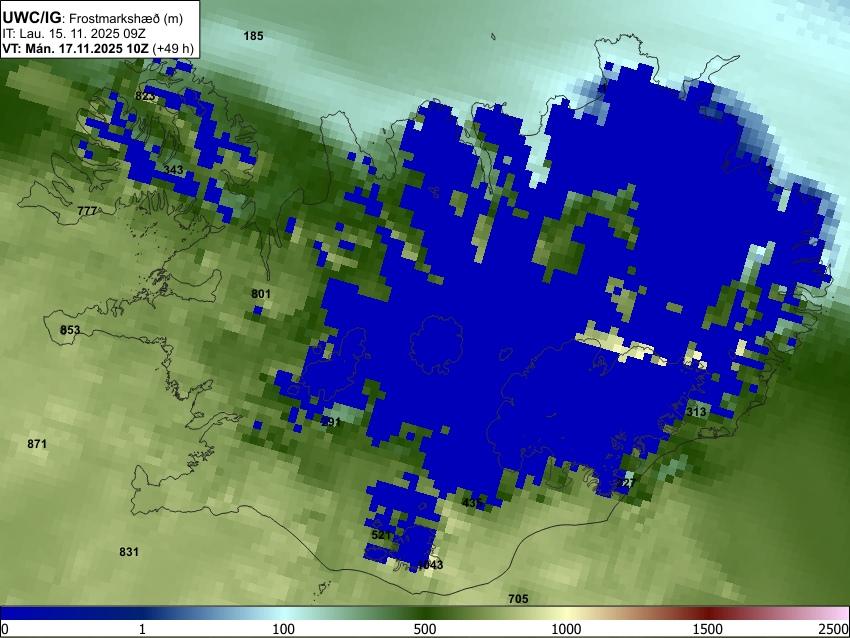Click the map value 705
This screenshot has width=850, height=638.
tap(518, 599)
